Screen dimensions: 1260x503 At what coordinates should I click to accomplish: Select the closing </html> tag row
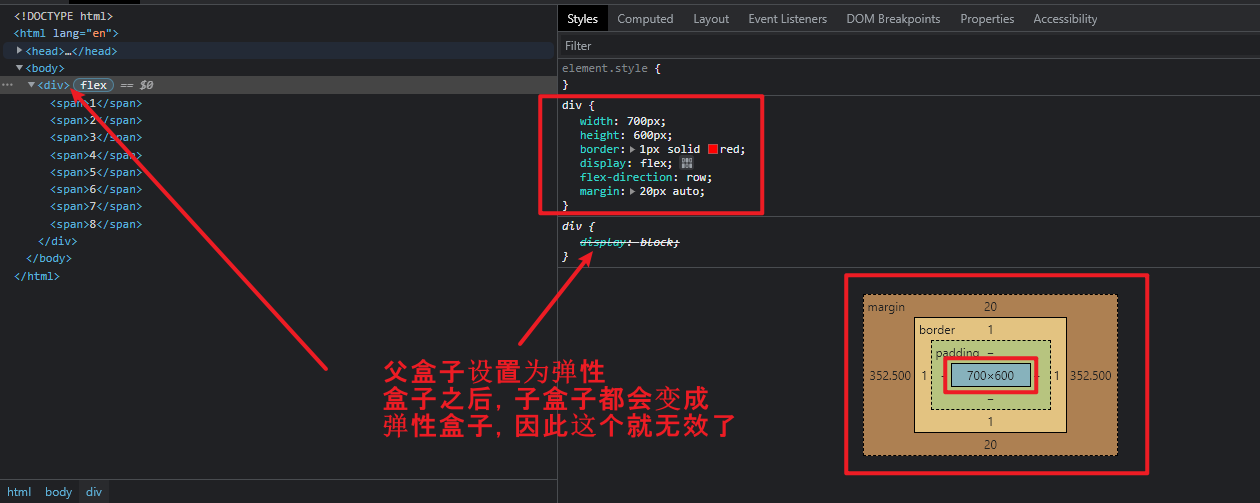(37, 276)
